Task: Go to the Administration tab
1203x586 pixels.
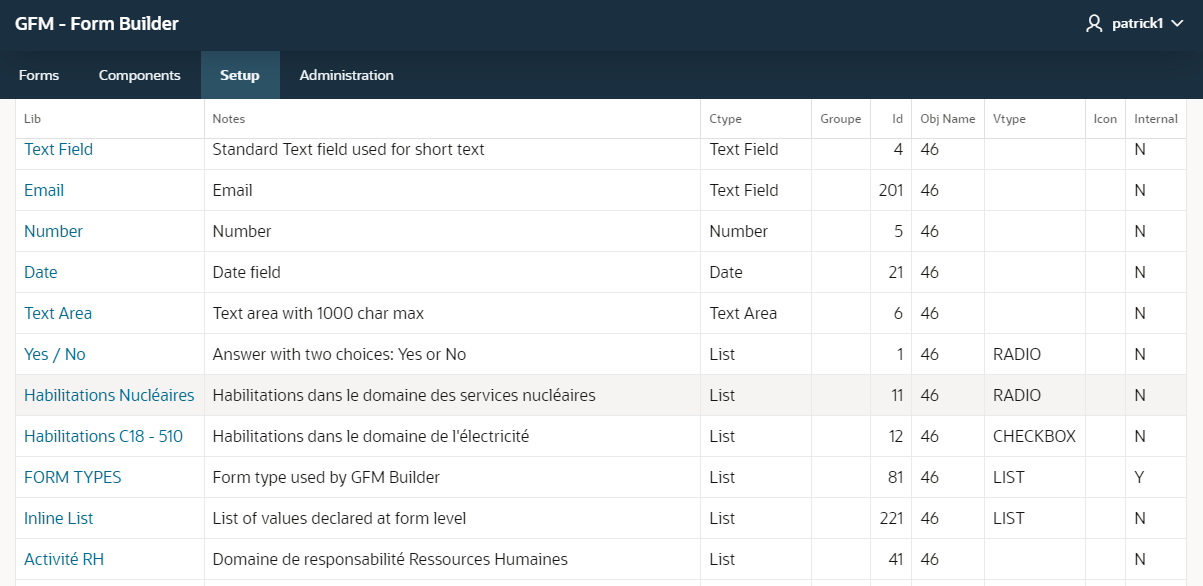Action: pyautogui.click(x=346, y=75)
